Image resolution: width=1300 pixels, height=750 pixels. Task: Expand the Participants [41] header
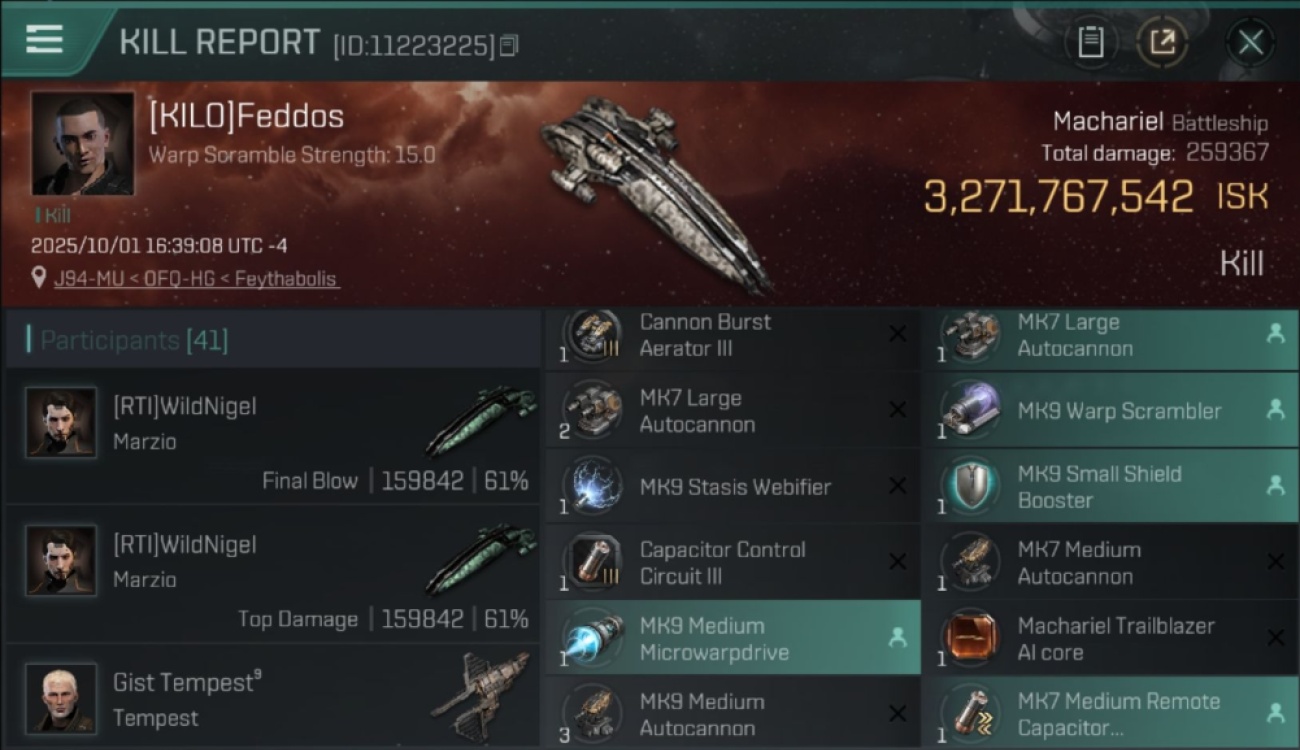pyautogui.click(x=272, y=340)
